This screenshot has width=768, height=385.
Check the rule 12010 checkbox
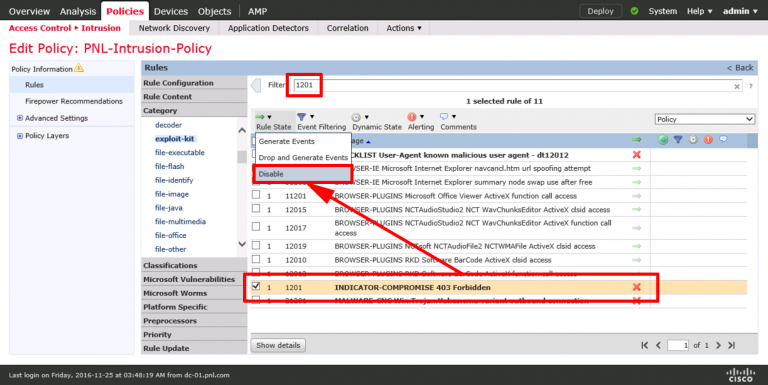[x=256, y=259]
